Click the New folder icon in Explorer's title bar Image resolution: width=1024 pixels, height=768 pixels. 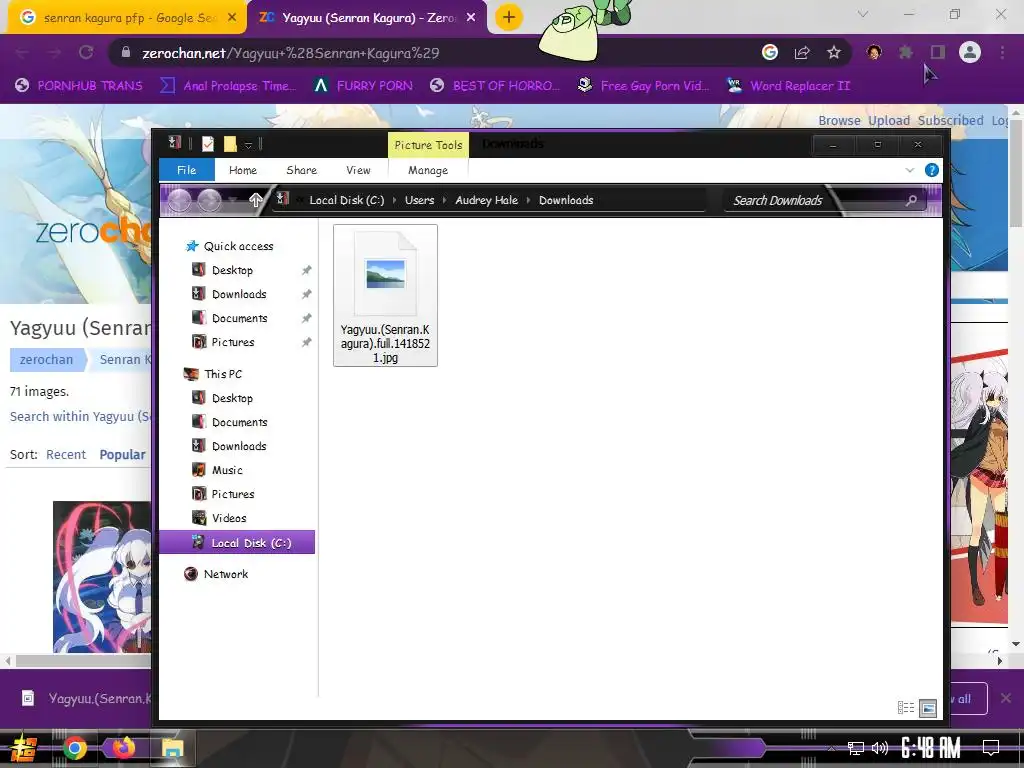coord(230,144)
